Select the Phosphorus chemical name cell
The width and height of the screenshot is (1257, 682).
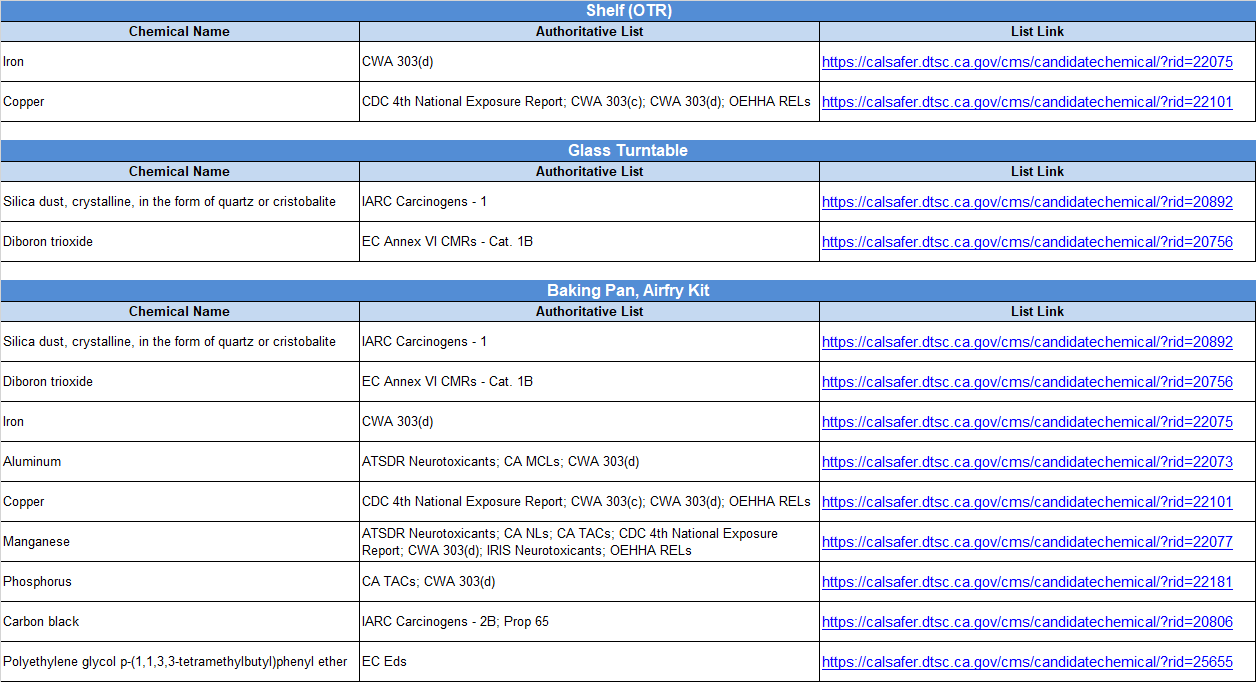coord(180,582)
